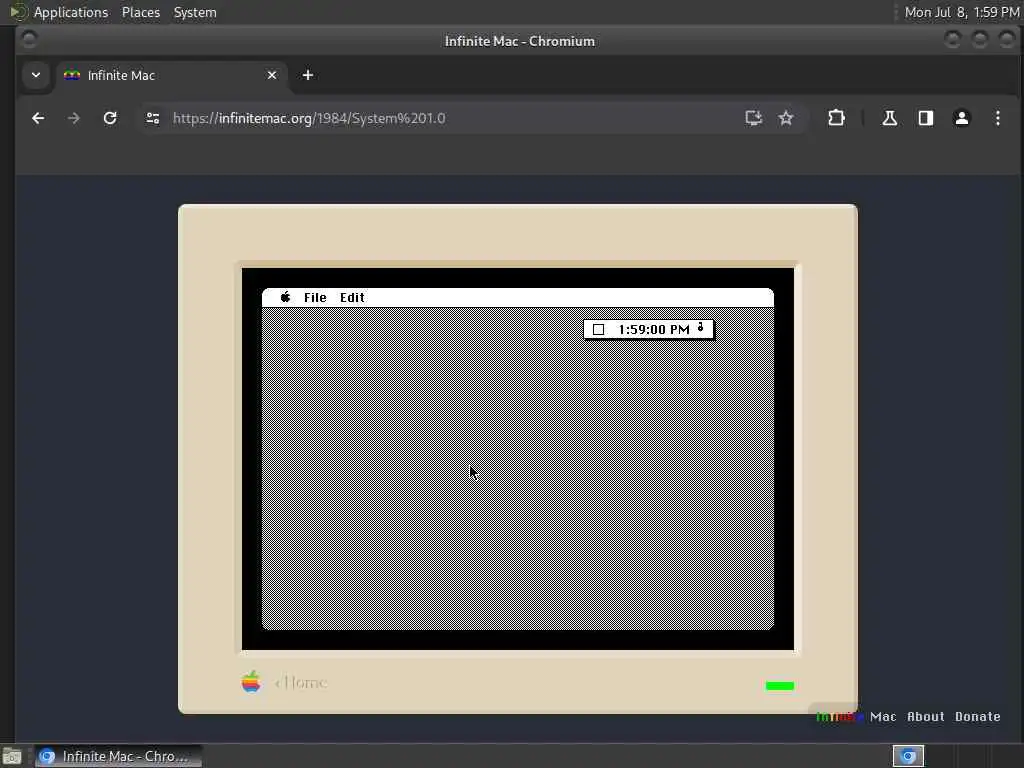
Task: Open the Applications menu
Action: point(71,12)
